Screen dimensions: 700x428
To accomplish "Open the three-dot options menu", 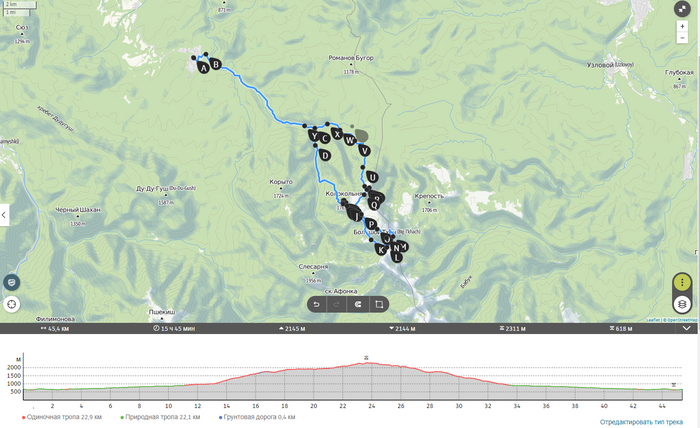I will [x=682, y=283].
